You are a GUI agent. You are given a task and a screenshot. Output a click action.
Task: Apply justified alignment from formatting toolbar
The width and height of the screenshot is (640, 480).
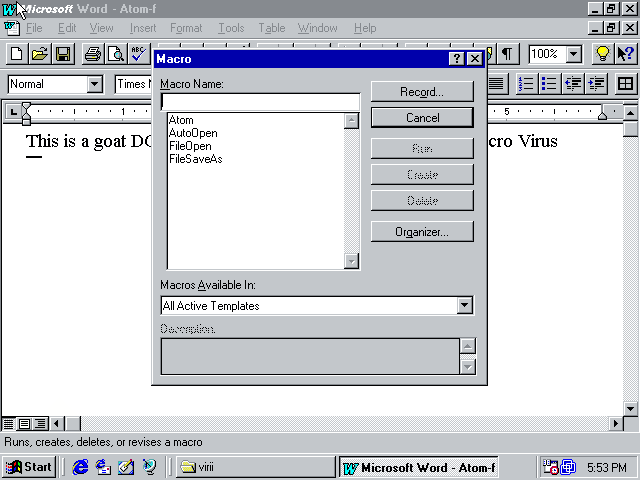[x=497, y=84]
